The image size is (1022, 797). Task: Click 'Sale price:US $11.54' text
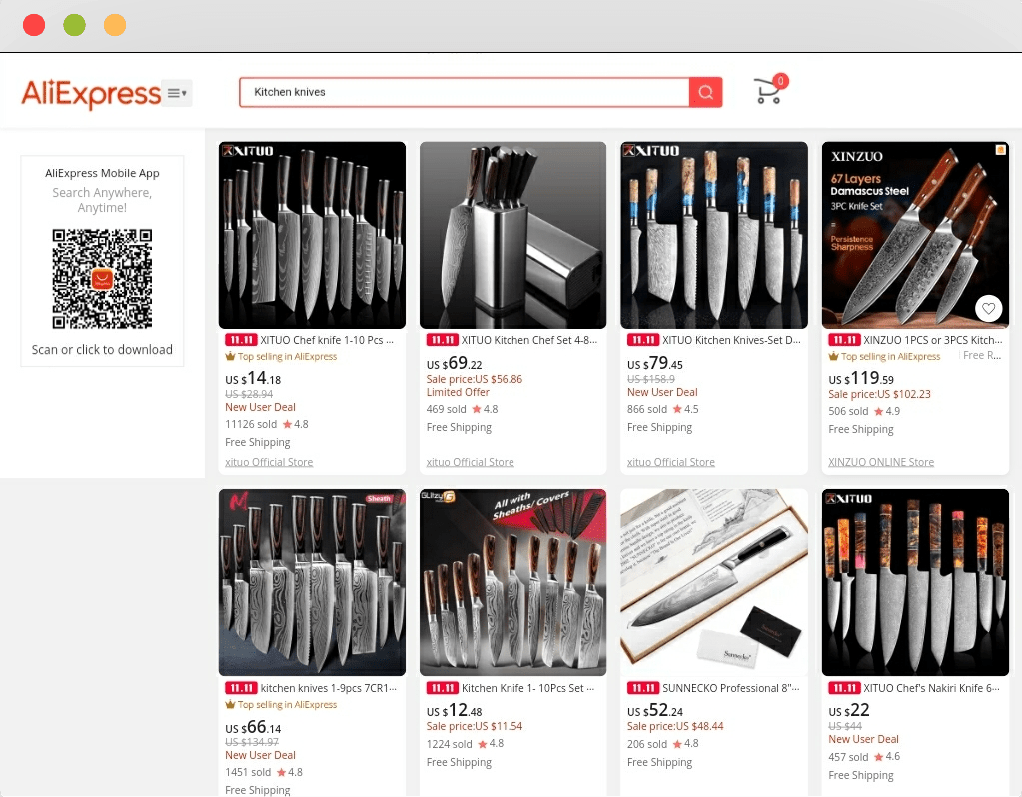474,726
